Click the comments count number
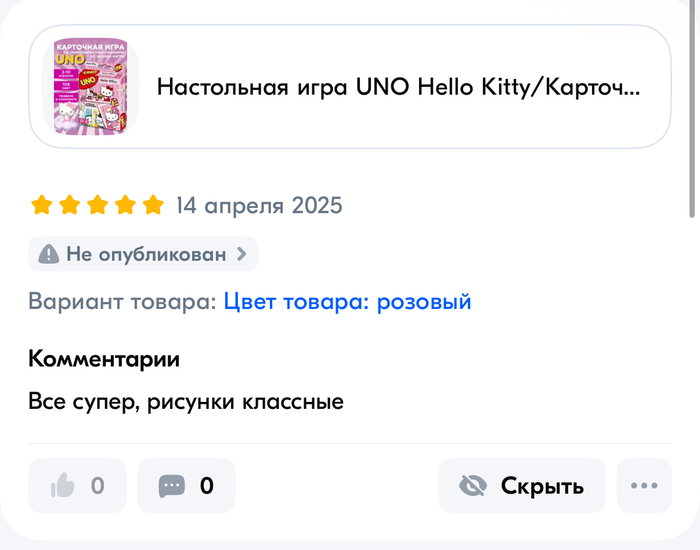Viewport: 700px width, 550px height. pyautogui.click(x=206, y=486)
